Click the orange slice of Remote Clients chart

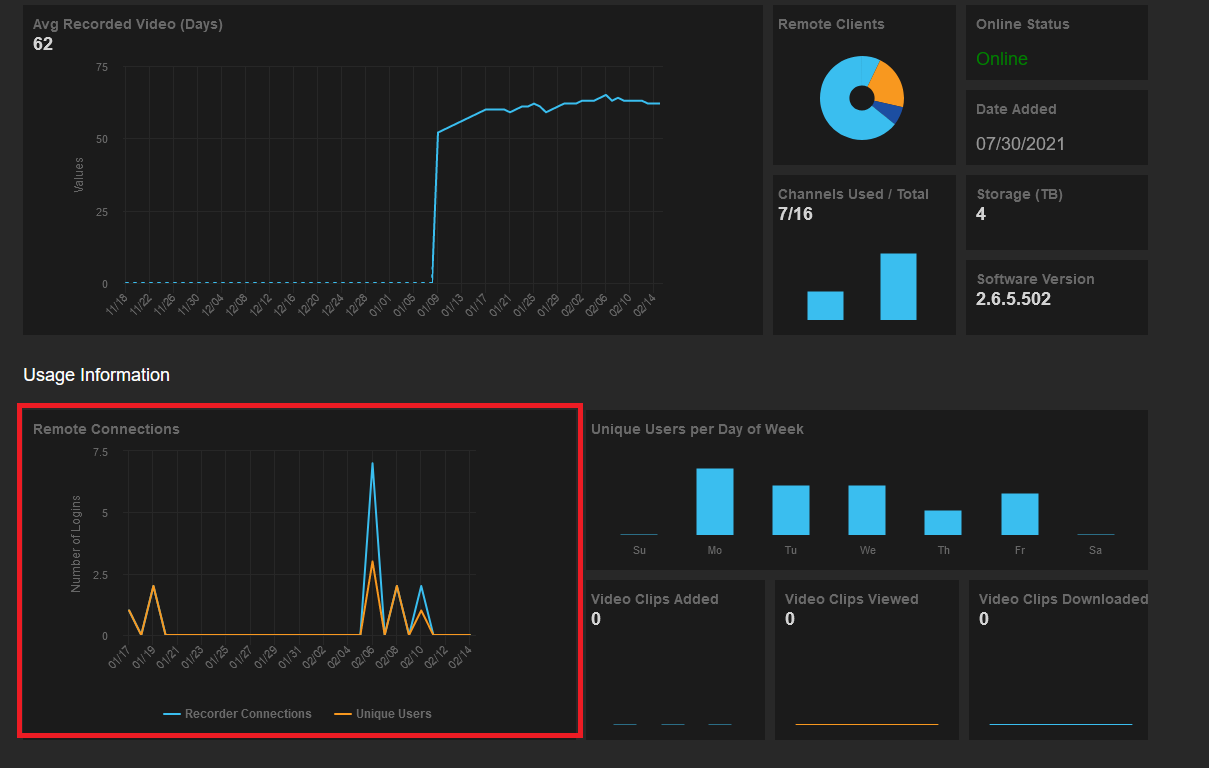(888, 85)
